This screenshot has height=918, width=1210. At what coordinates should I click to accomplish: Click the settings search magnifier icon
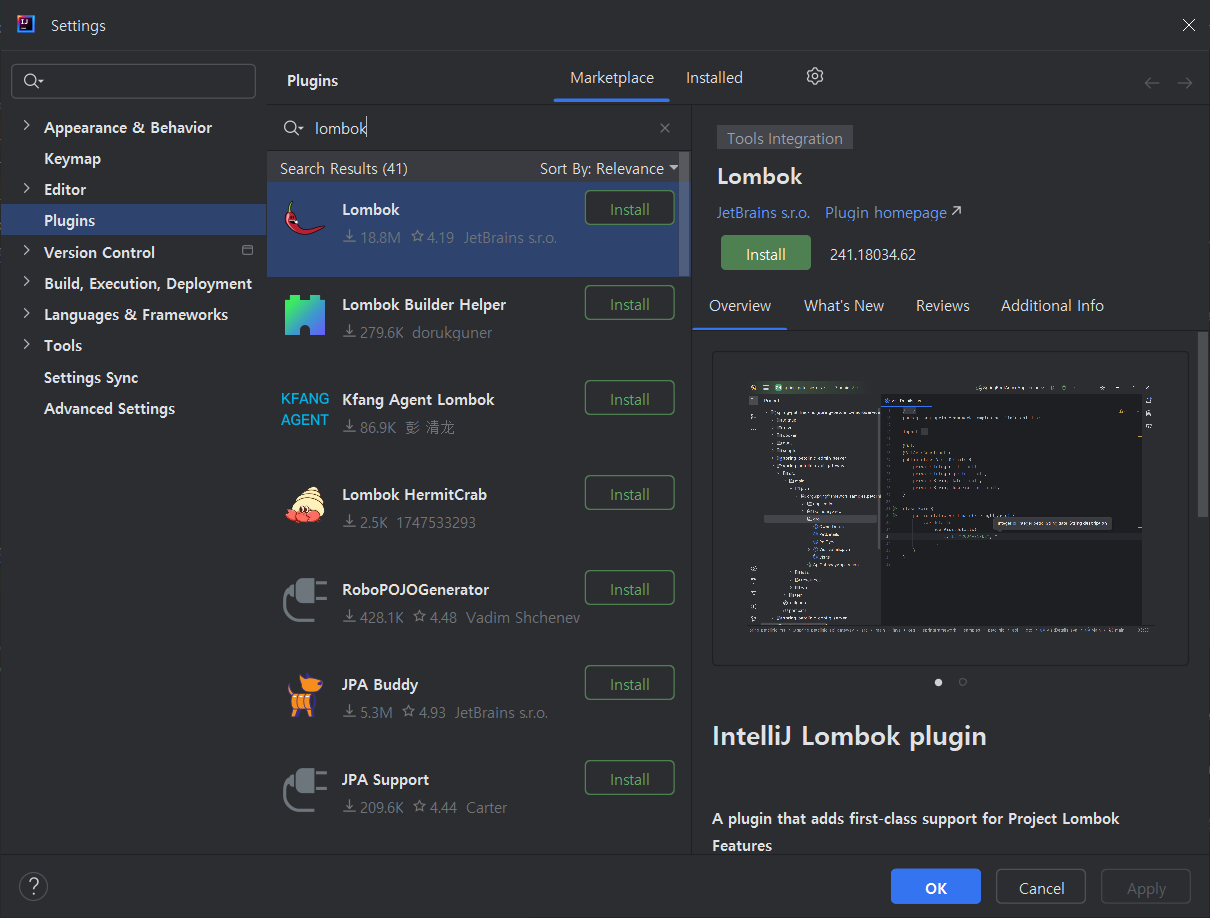pyautogui.click(x=33, y=82)
